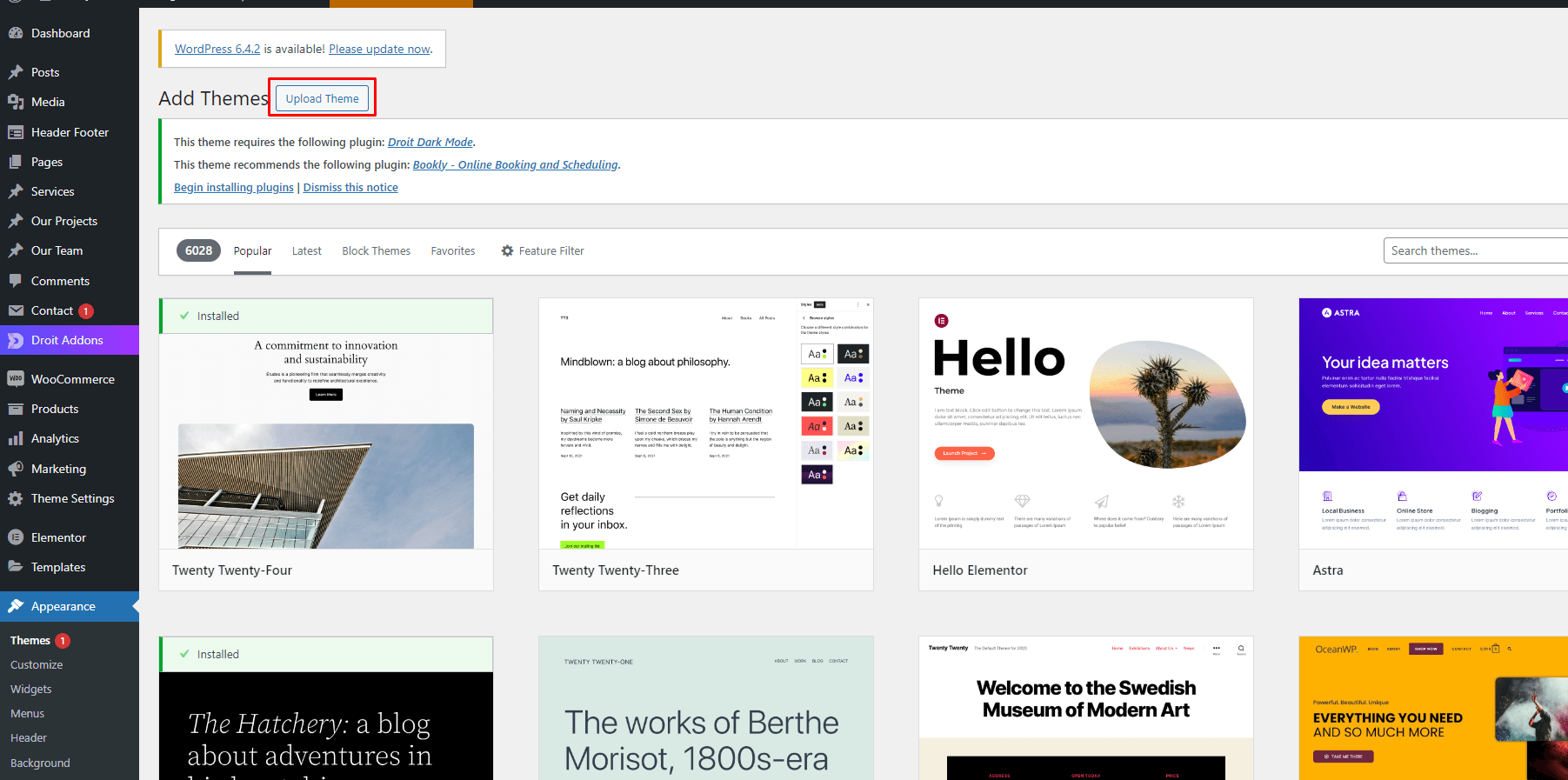Click the Templates folder icon
This screenshot has width=1568, height=780.
[x=16, y=567]
